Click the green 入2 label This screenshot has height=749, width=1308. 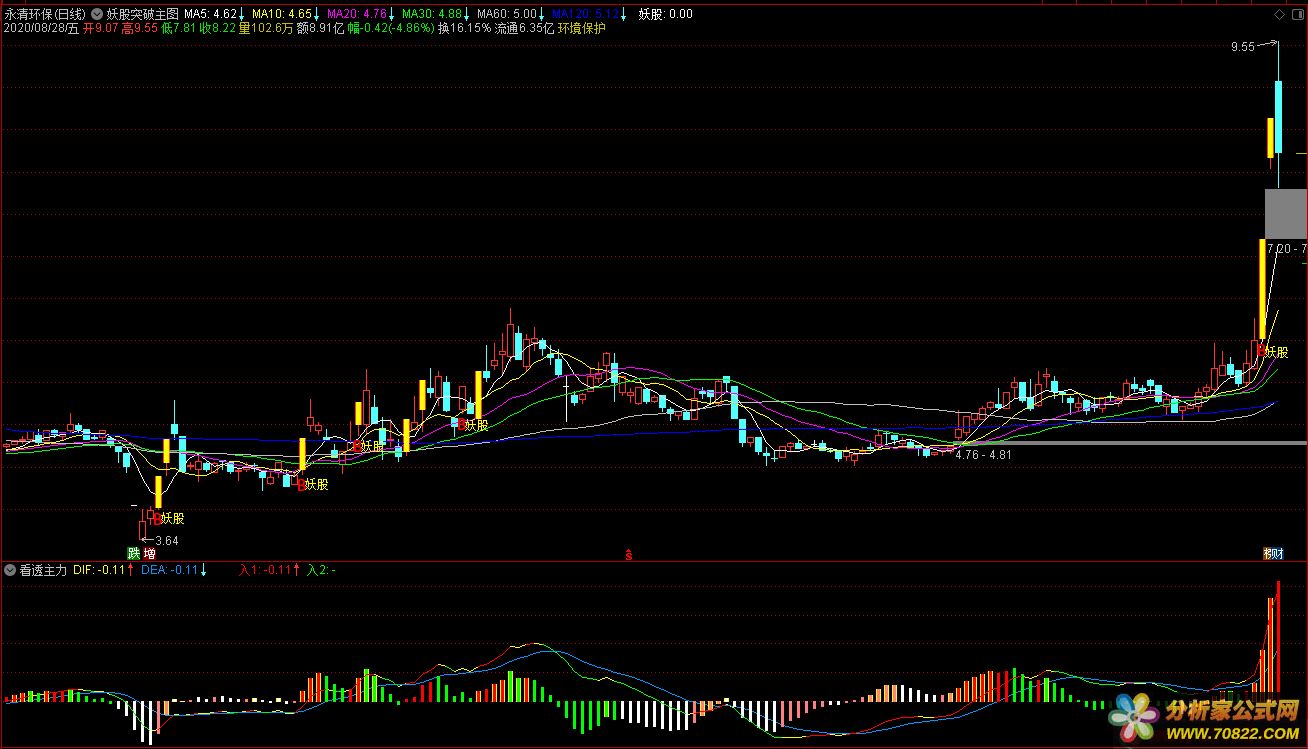click(321, 570)
